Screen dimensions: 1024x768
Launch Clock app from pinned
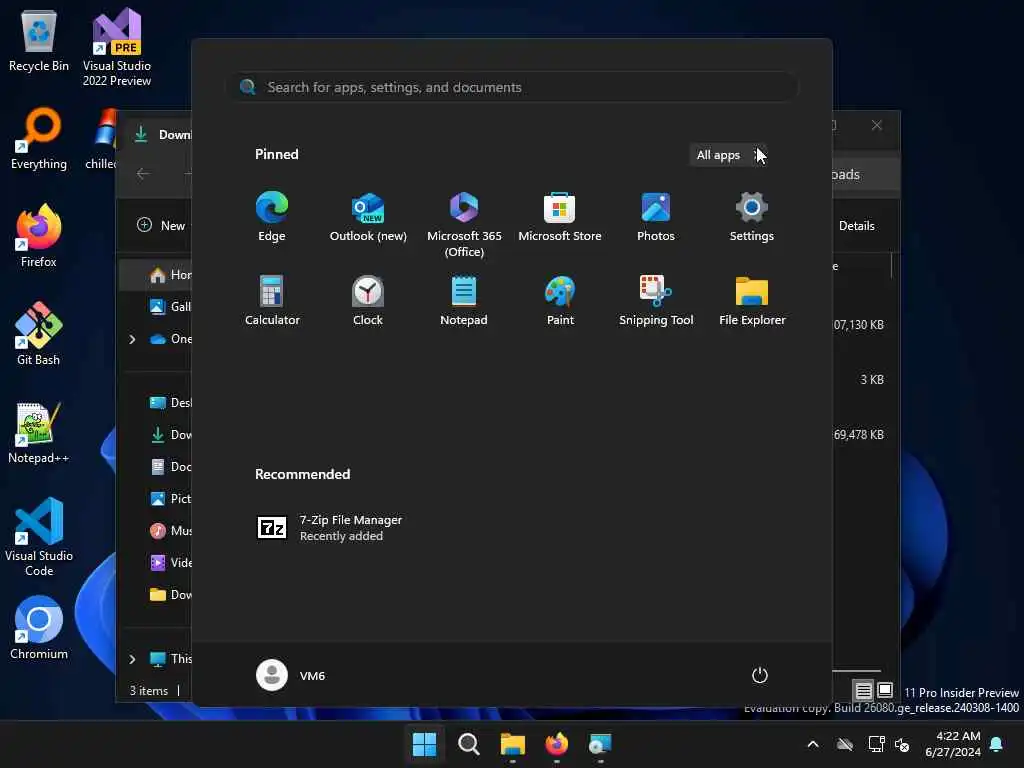point(368,300)
